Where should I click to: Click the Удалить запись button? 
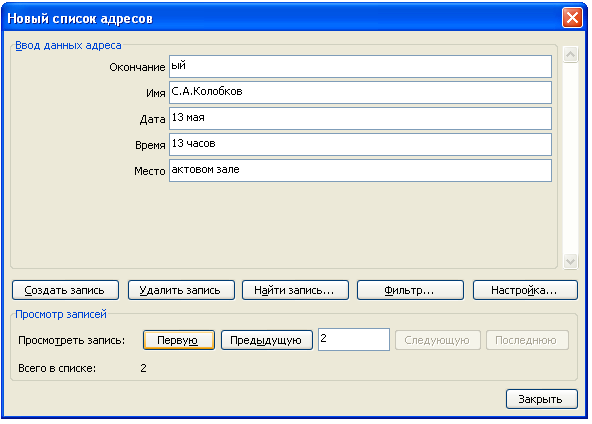(181, 290)
